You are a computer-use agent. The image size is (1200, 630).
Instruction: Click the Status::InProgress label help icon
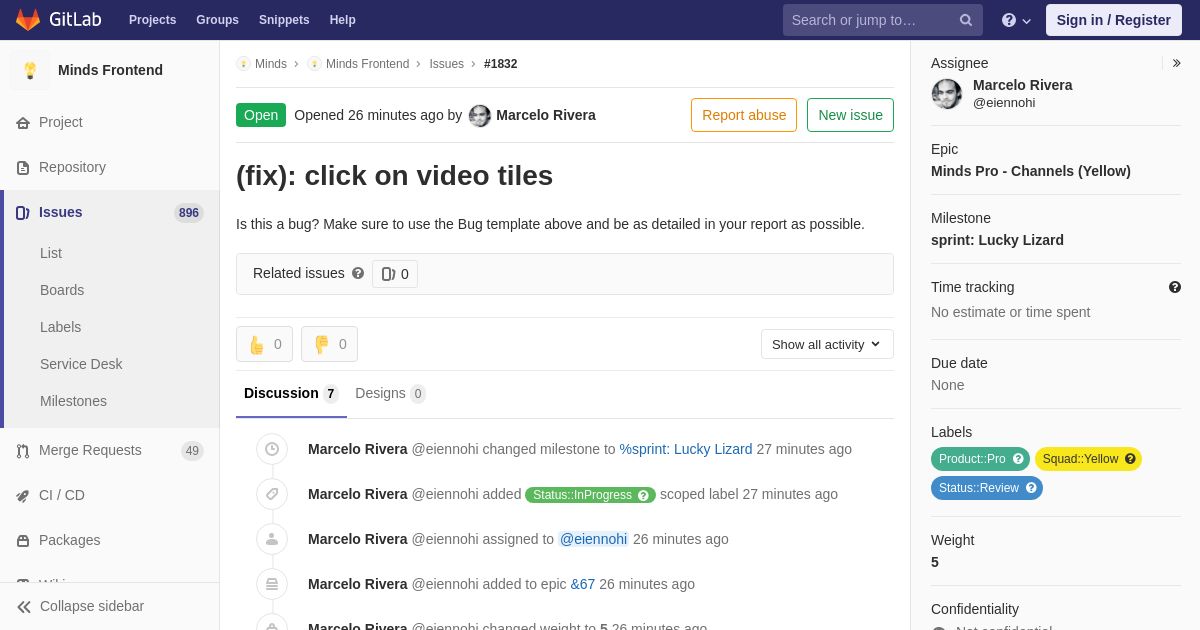pyautogui.click(x=644, y=495)
